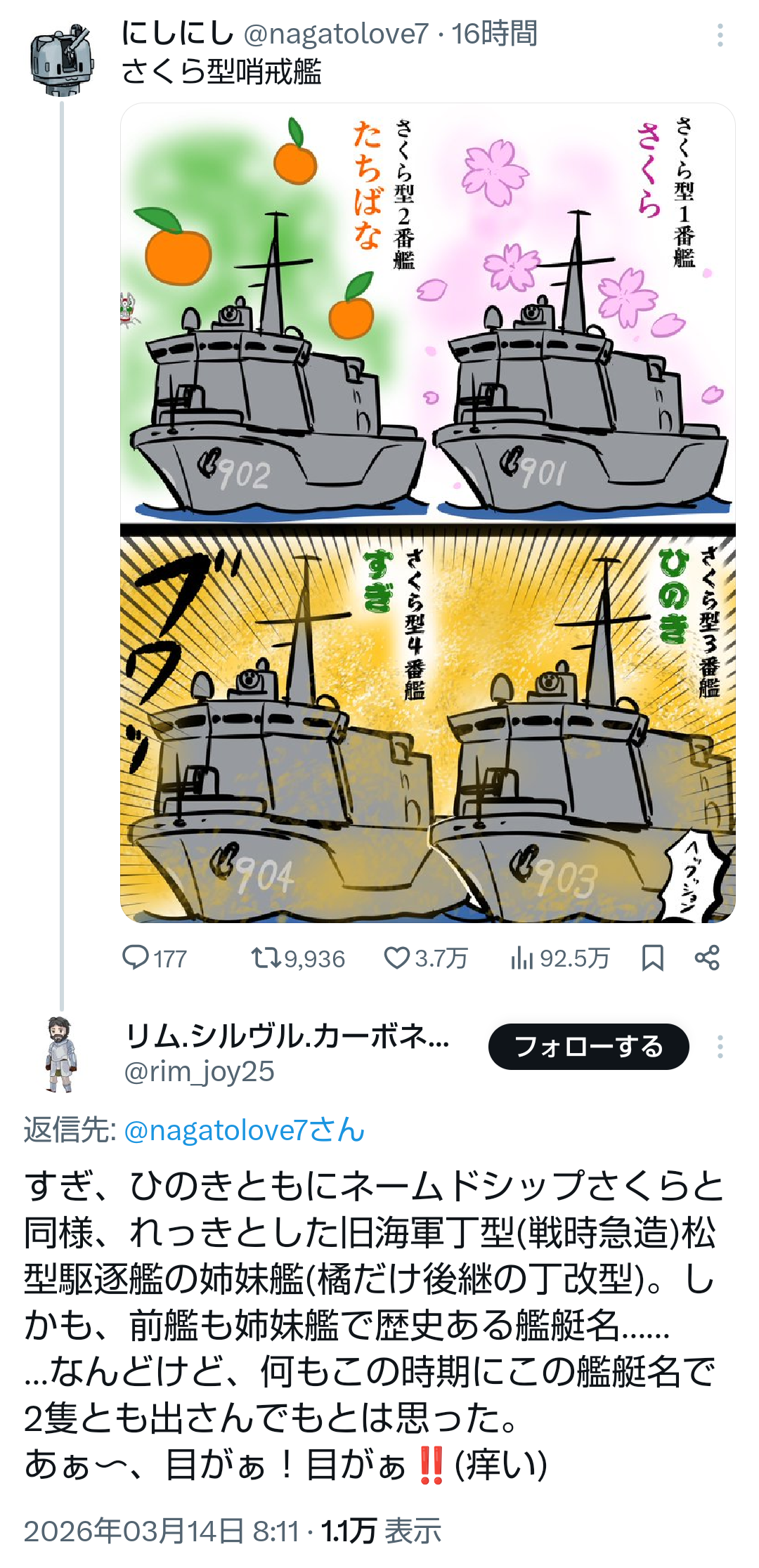The image size is (759, 1568).
Task: Open the @rim_joy25 handle
Action: point(199,1071)
